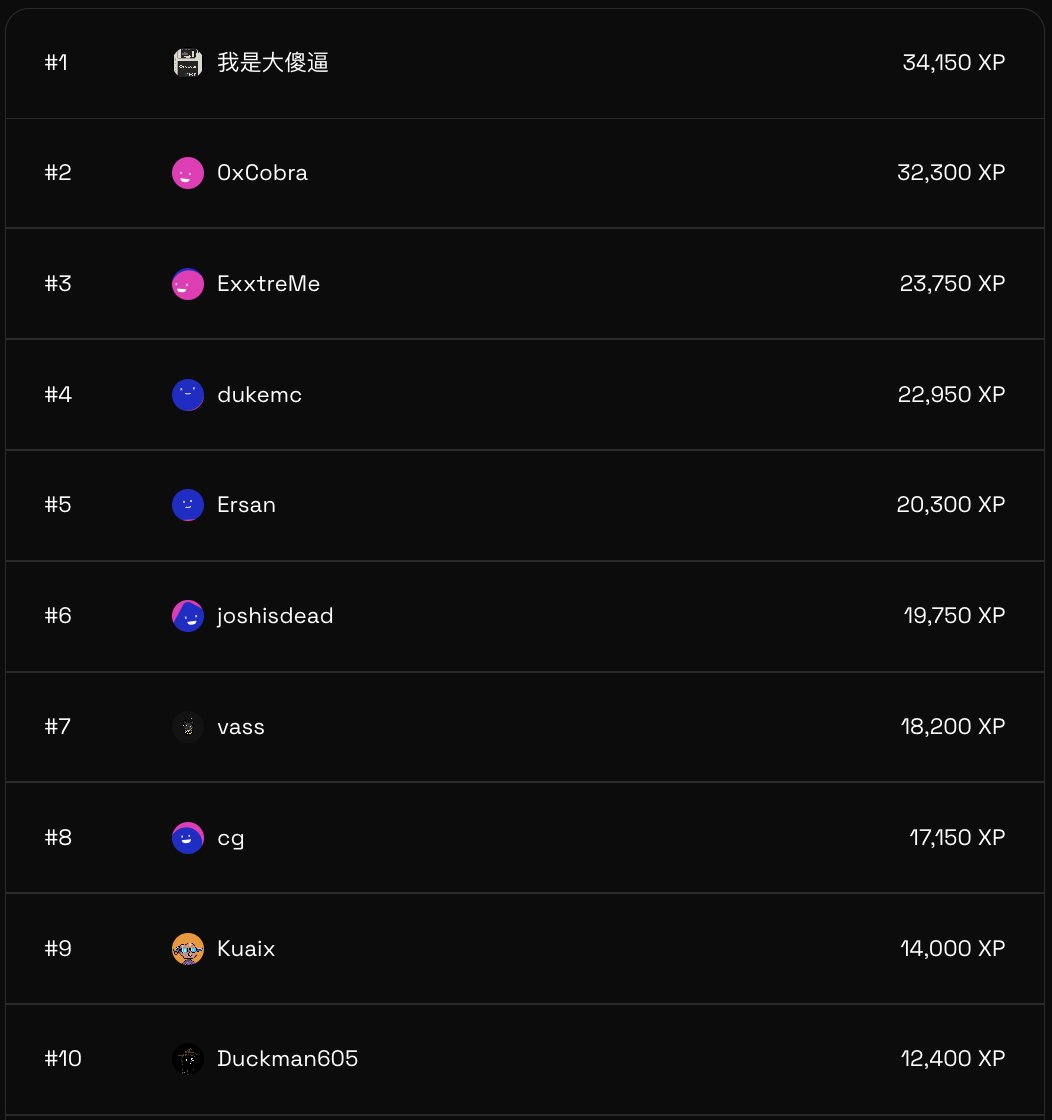The height and width of the screenshot is (1120, 1052).
Task: Click the 34,150 XP score
Action: [x=953, y=63]
